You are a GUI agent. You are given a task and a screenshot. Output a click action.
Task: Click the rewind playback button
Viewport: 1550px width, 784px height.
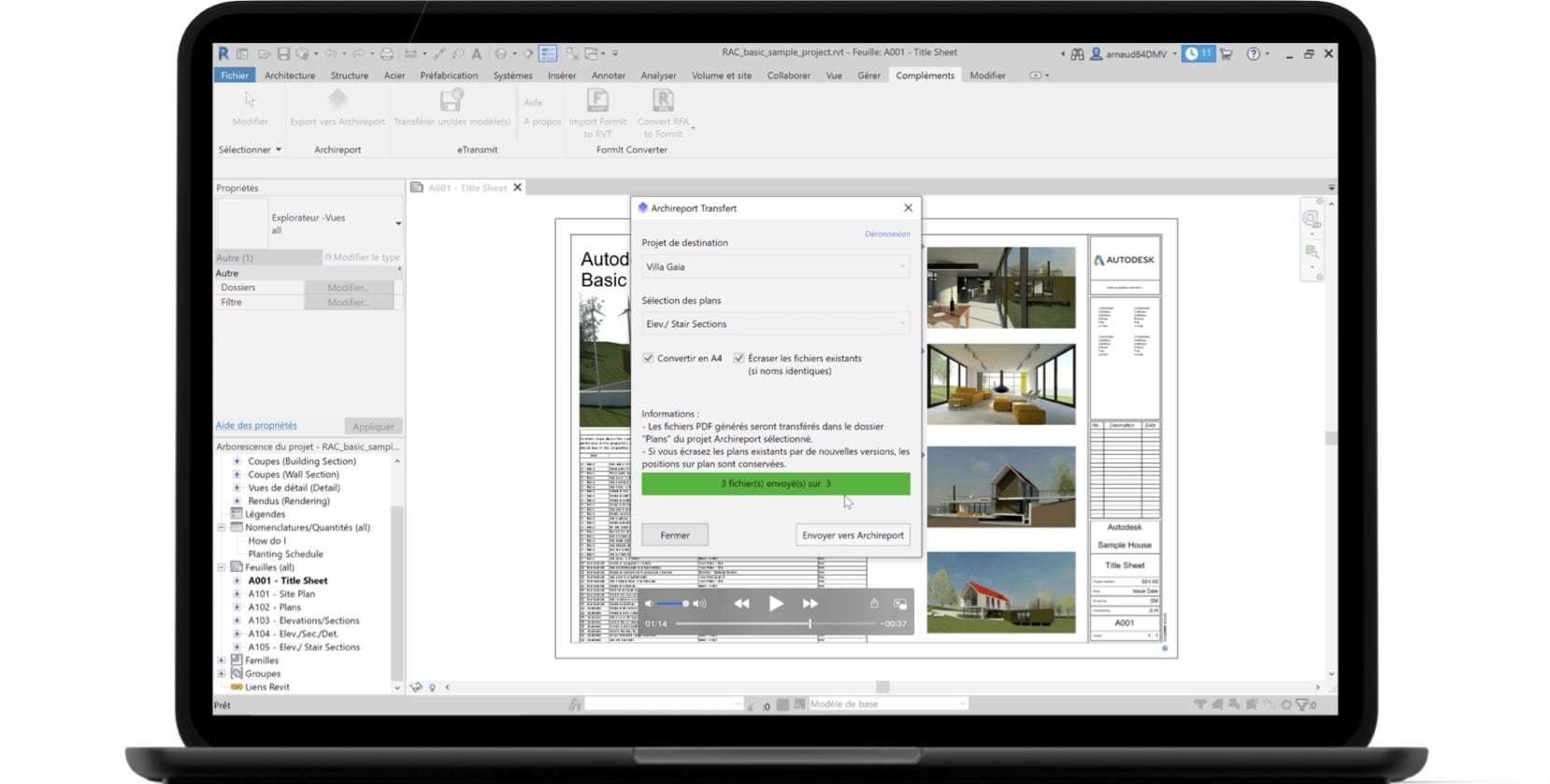(x=741, y=604)
